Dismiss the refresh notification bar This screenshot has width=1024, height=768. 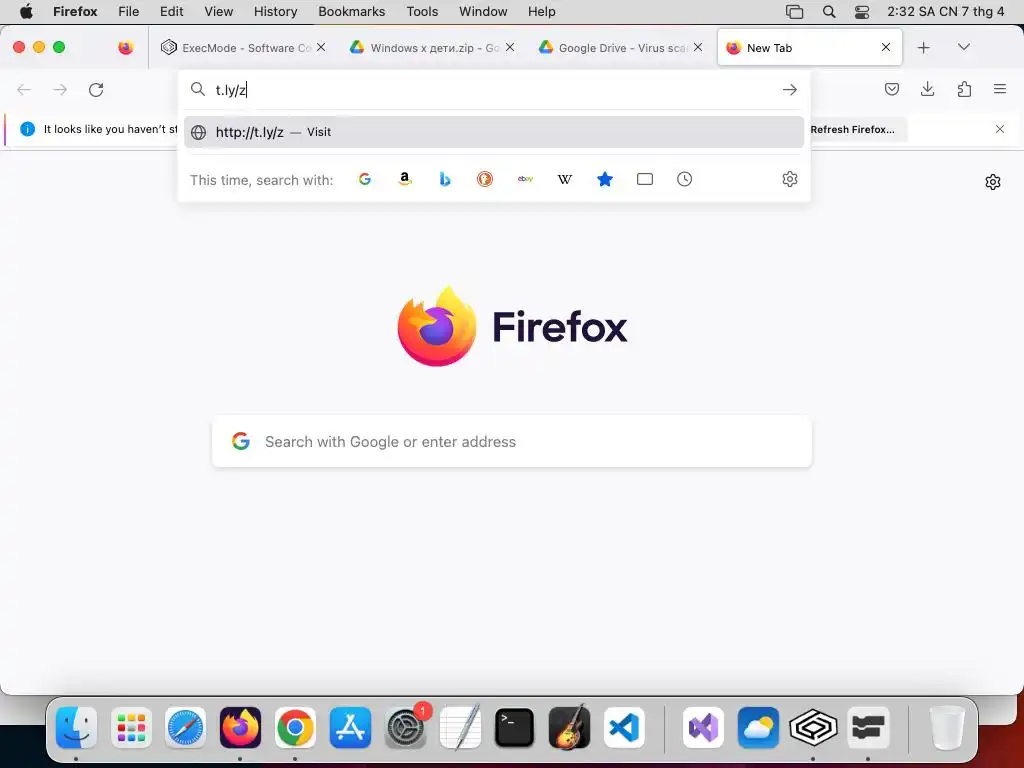tap(1000, 129)
